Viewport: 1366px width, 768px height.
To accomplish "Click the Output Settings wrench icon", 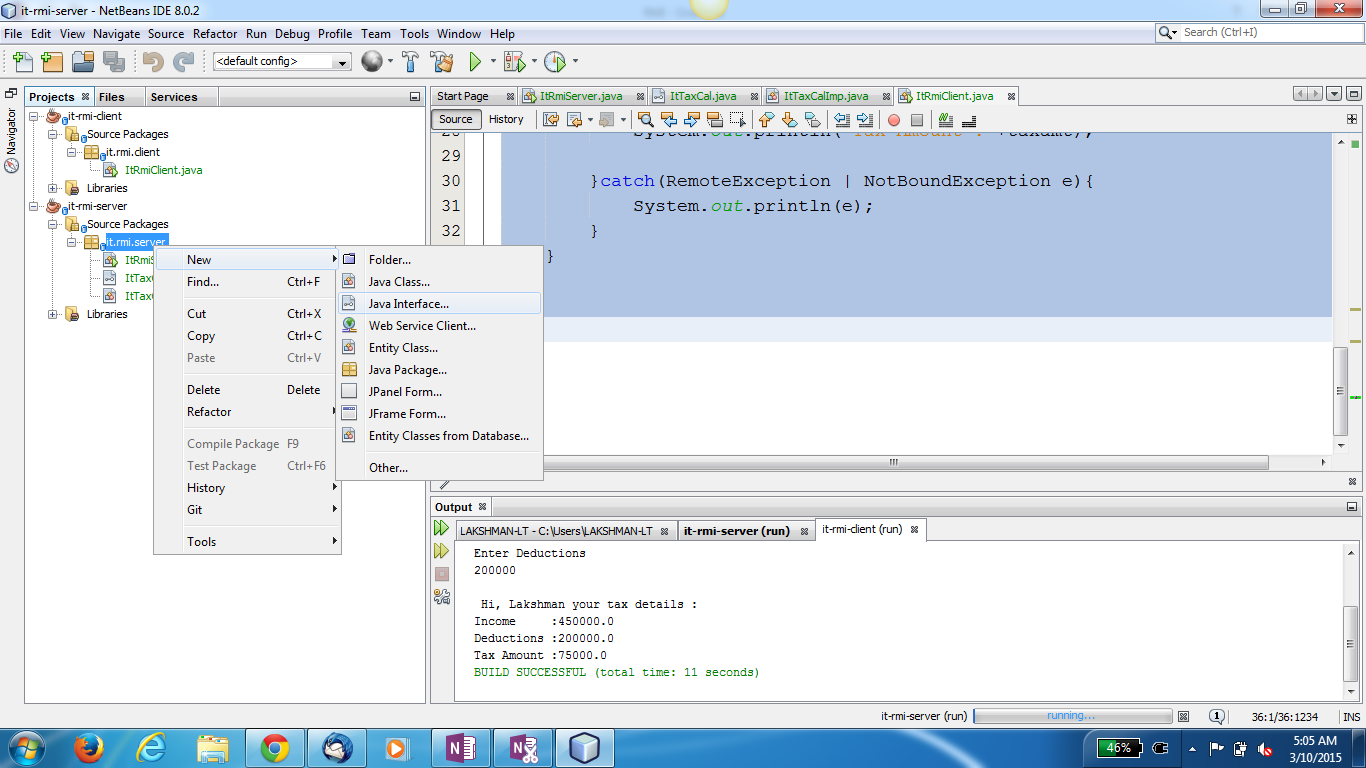I will 441,597.
